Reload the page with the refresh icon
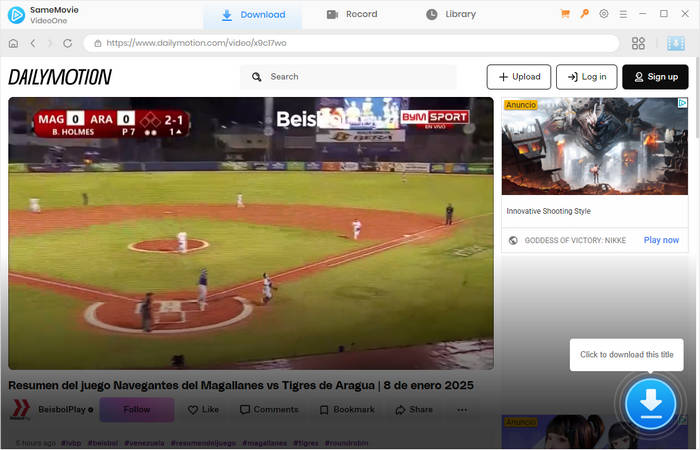 pyautogui.click(x=67, y=43)
